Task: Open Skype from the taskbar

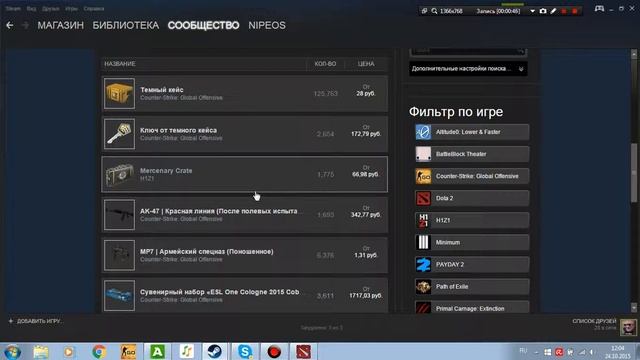Action: point(244,351)
